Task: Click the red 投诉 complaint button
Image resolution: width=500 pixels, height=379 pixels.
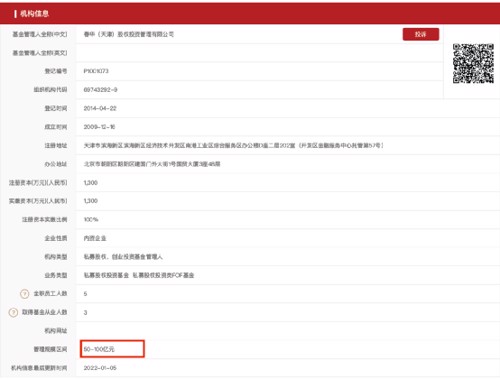Action: pos(421,34)
